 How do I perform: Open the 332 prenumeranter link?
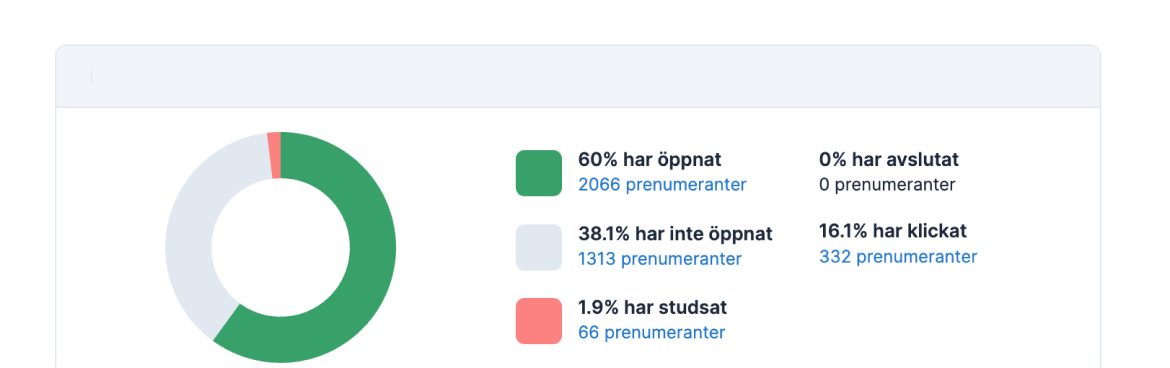click(898, 257)
